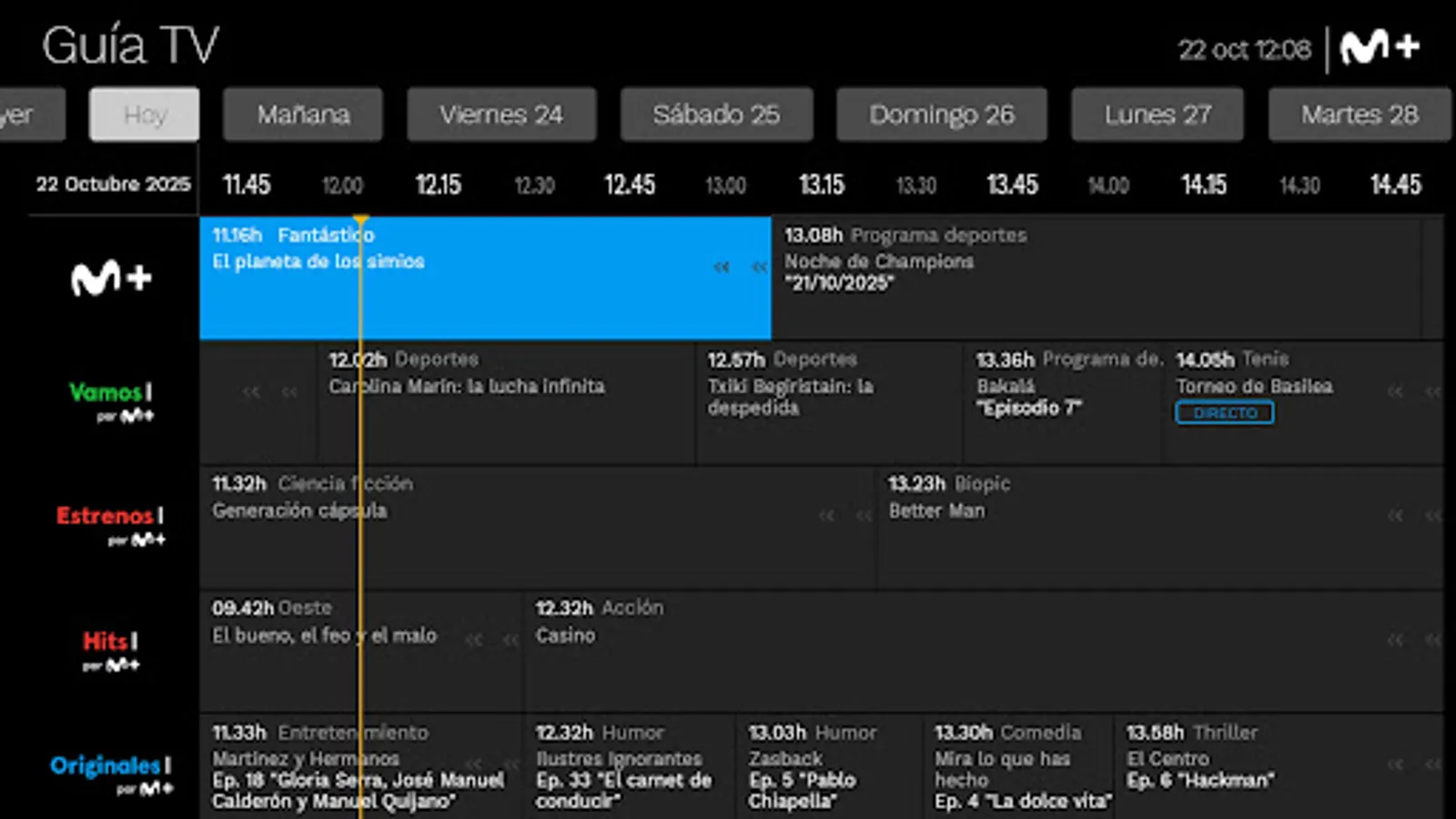The height and width of the screenshot is (819, 1456).
Task: Open the Viernes 24 tab
Action: [x=501, y=115]
